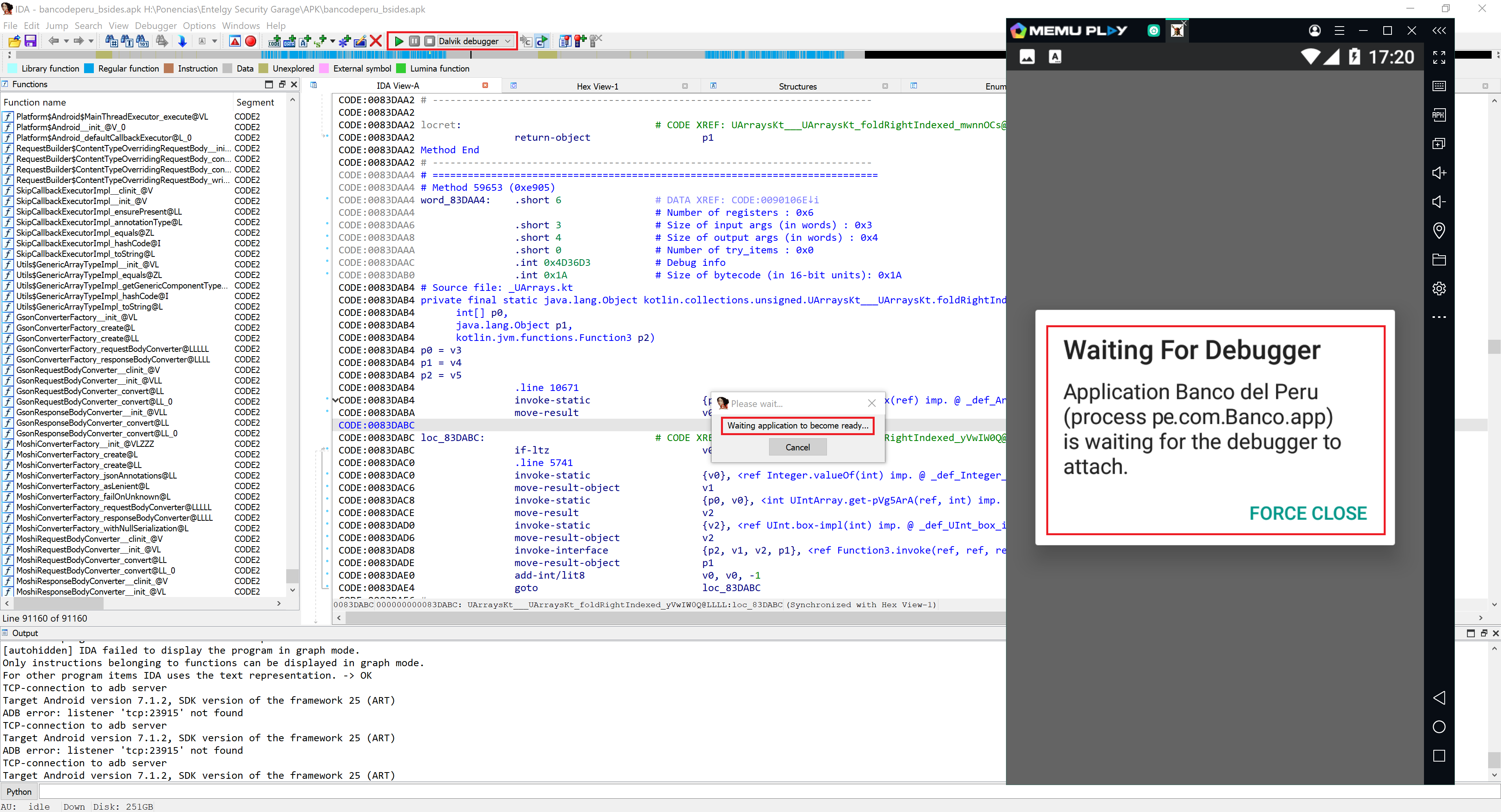
Task: Open MEmu home tab icon
Action: [x=1153, y=30]
